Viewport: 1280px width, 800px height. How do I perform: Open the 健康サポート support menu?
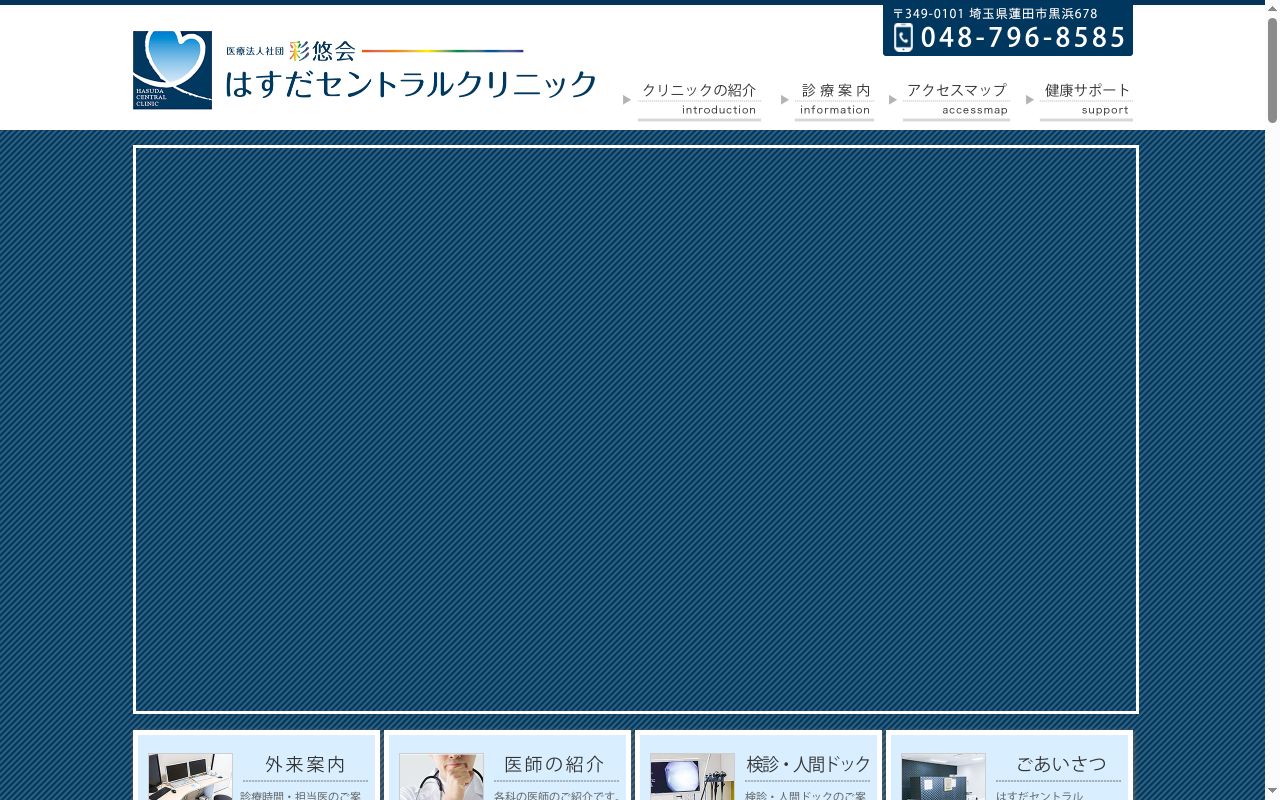pos(1086,101)
